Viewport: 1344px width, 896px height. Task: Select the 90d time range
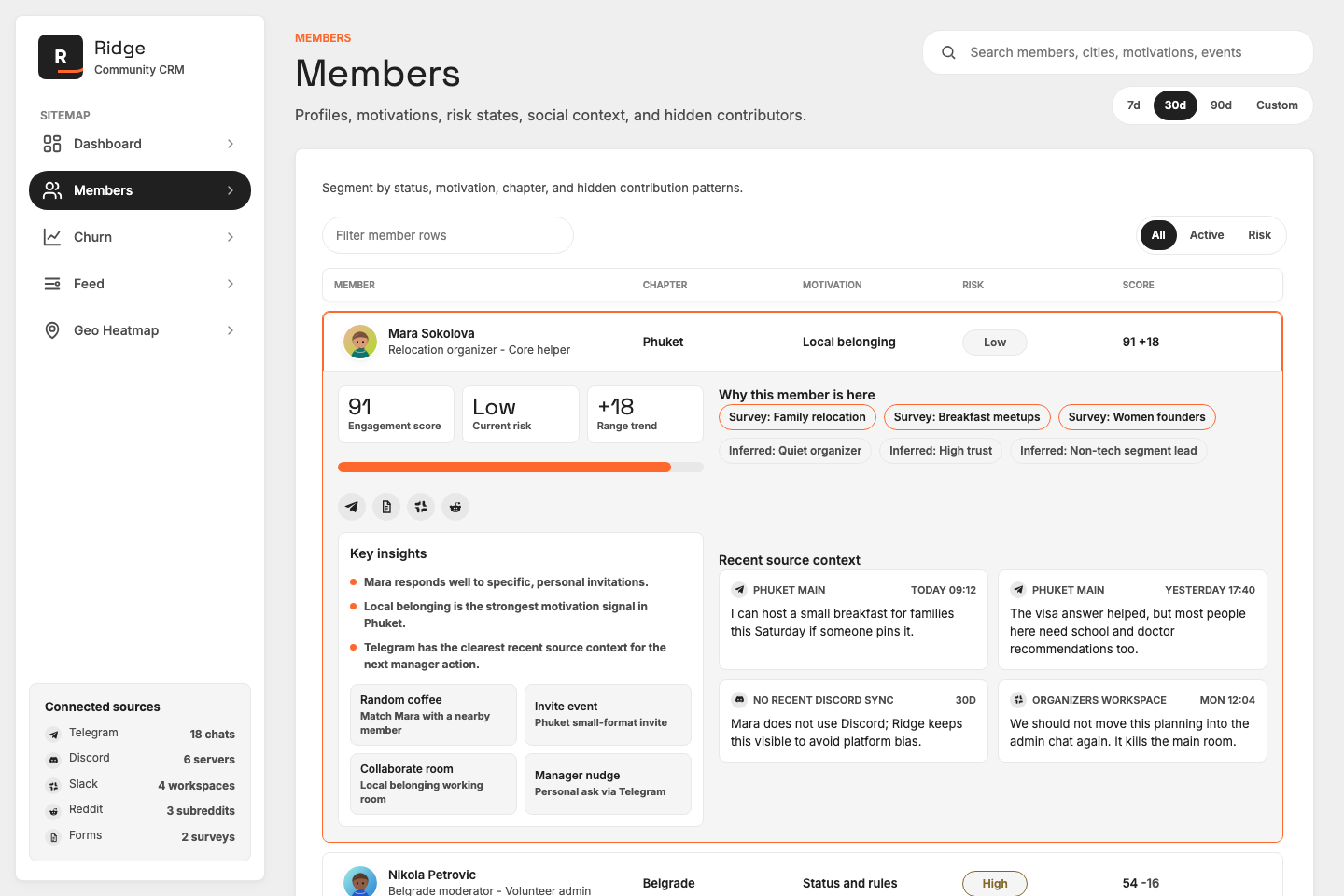pos(1221,105)
